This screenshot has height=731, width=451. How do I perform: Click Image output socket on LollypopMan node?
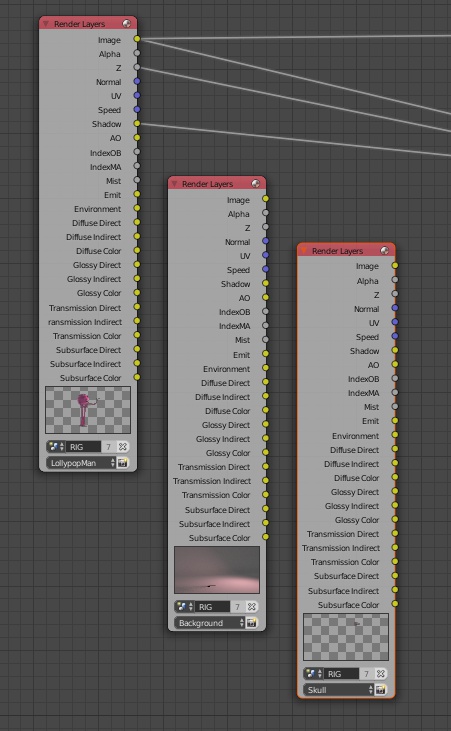[x=137, y=39]
